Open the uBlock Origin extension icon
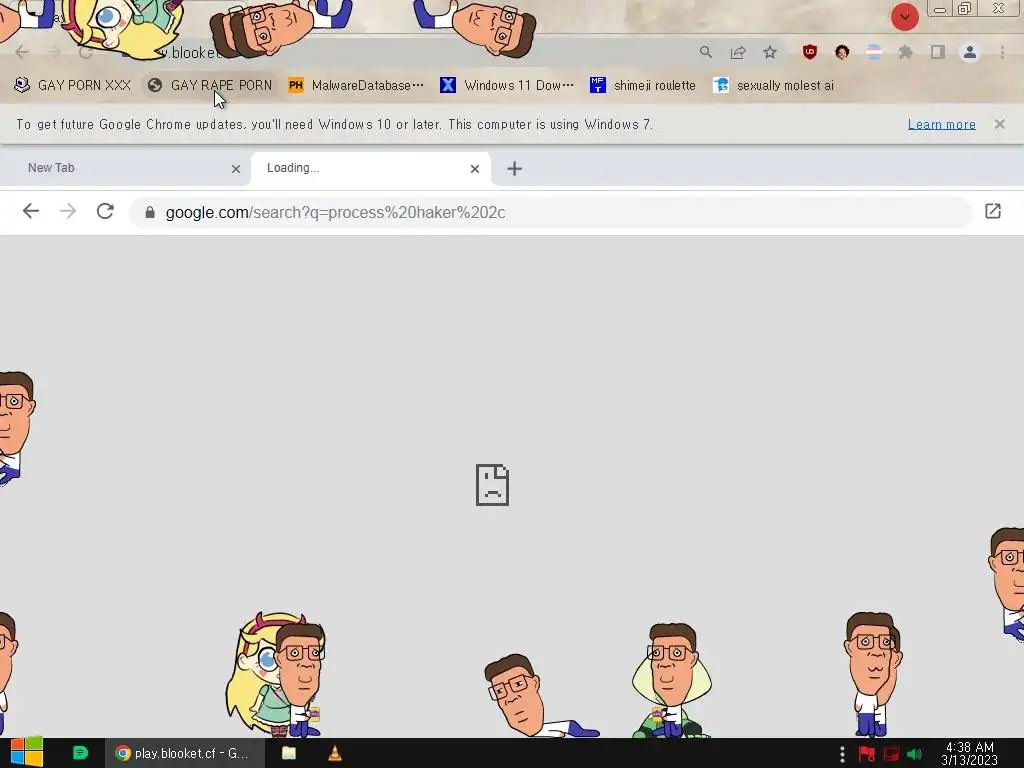This screenshot has width=1024, height=768. pos(810,52)
